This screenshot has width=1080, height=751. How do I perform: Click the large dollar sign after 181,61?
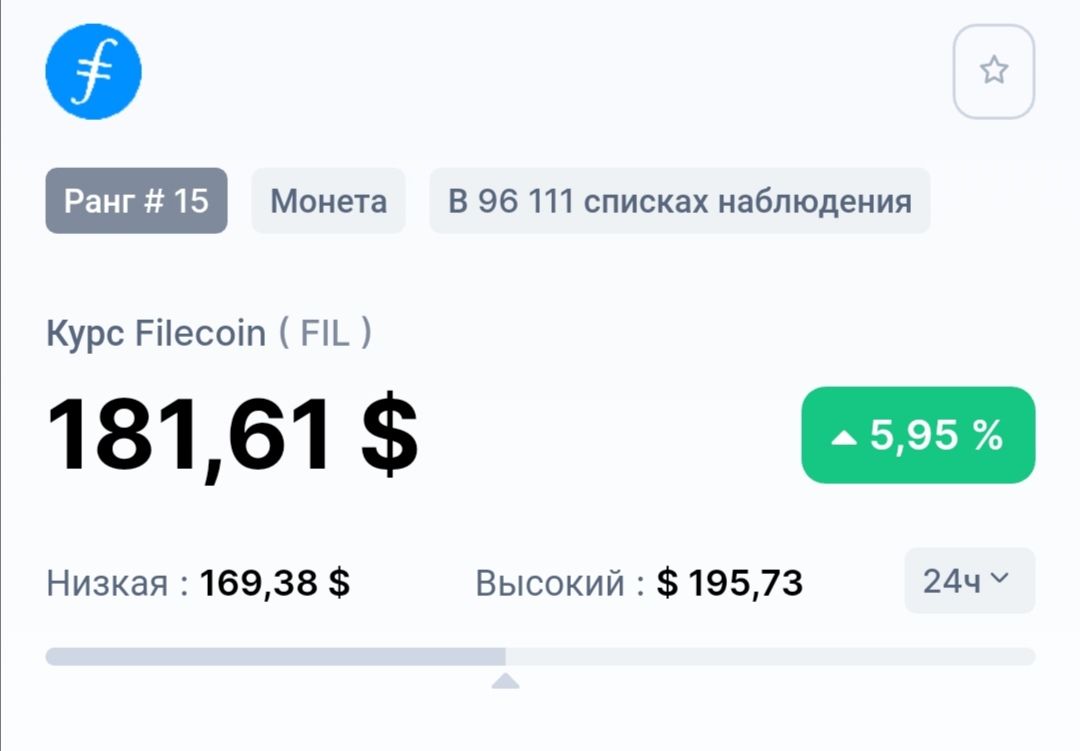point(389,436)
